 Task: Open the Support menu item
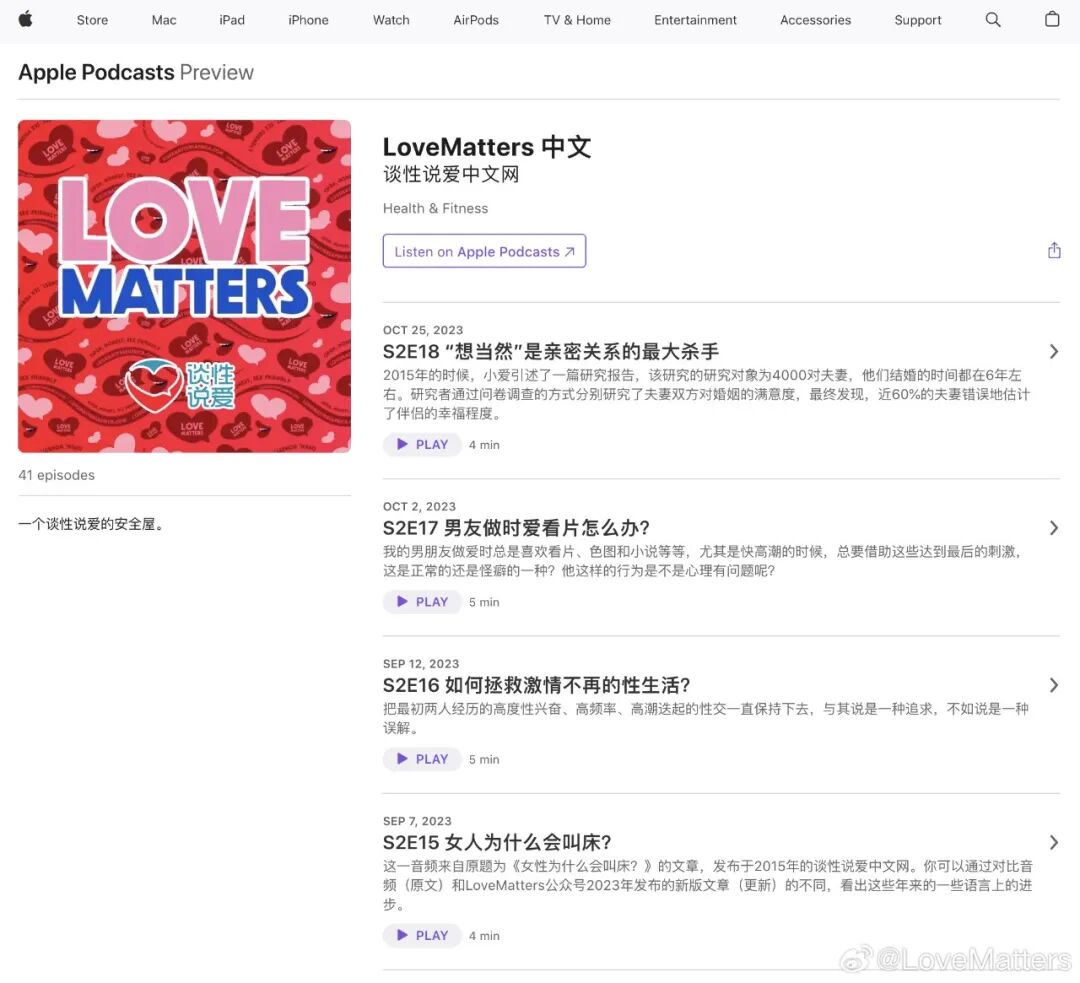pyautogui.click(x=918, y=20)
